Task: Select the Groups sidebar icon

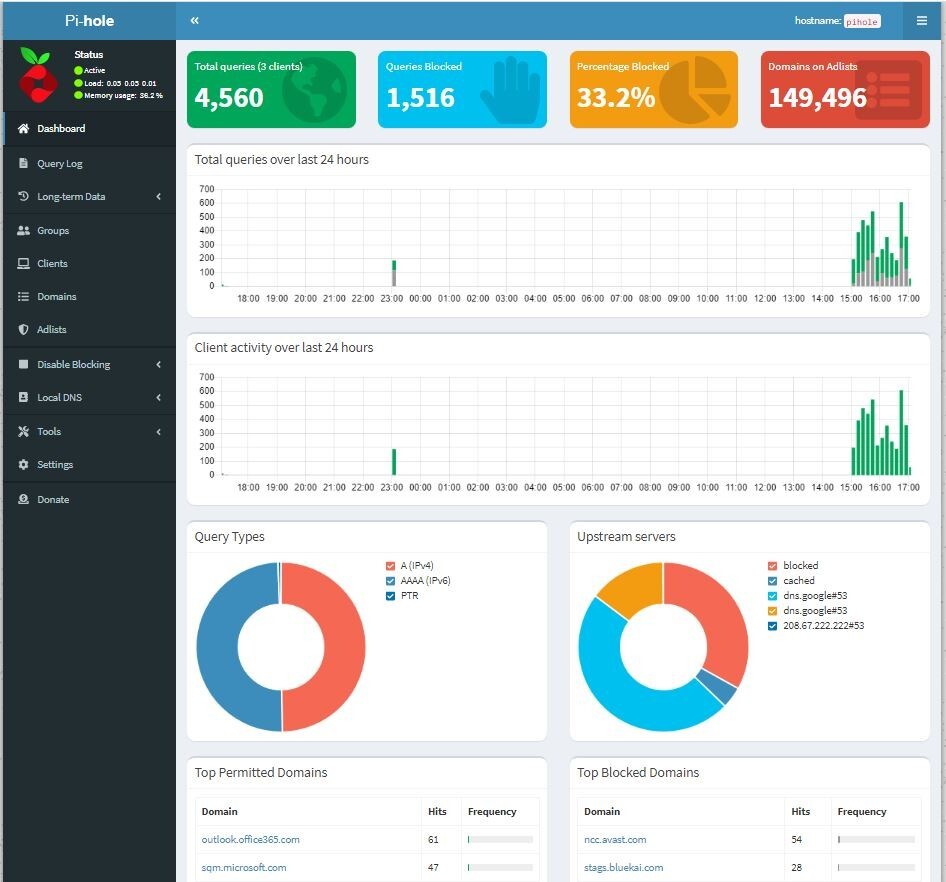Action: tap(22, 230)
